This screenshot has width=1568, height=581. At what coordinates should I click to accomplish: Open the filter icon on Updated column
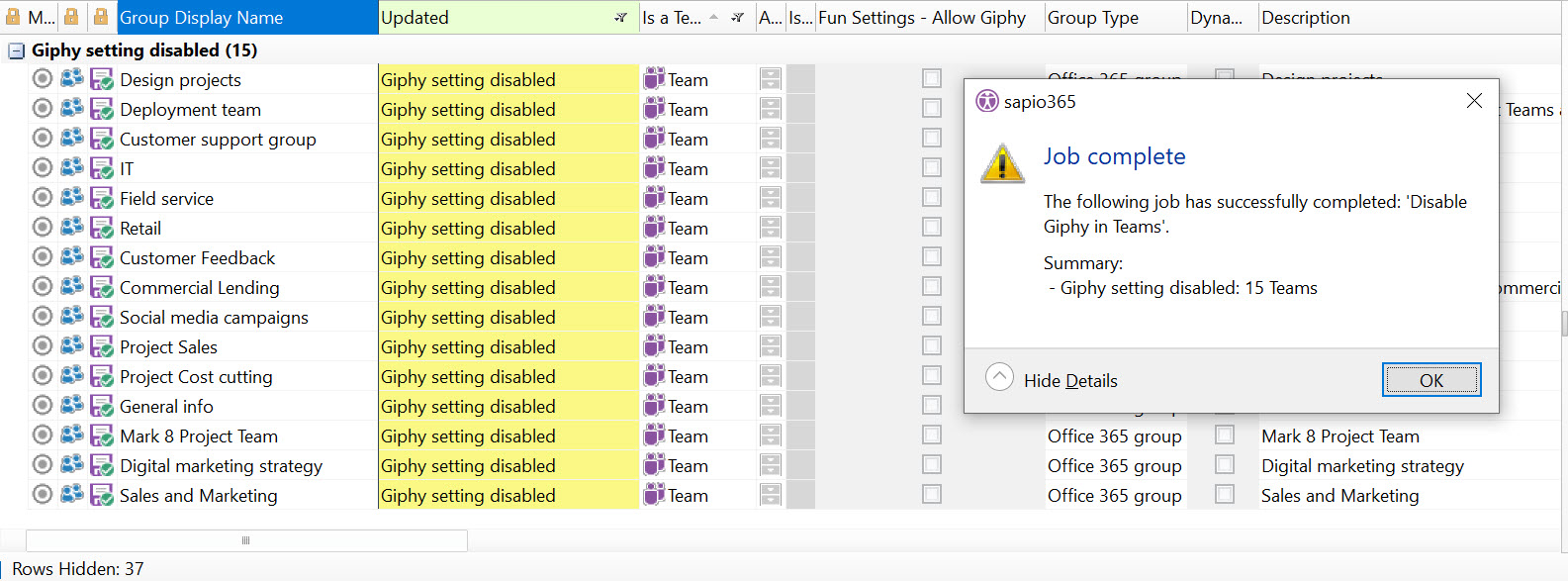[x=620, y=18]
